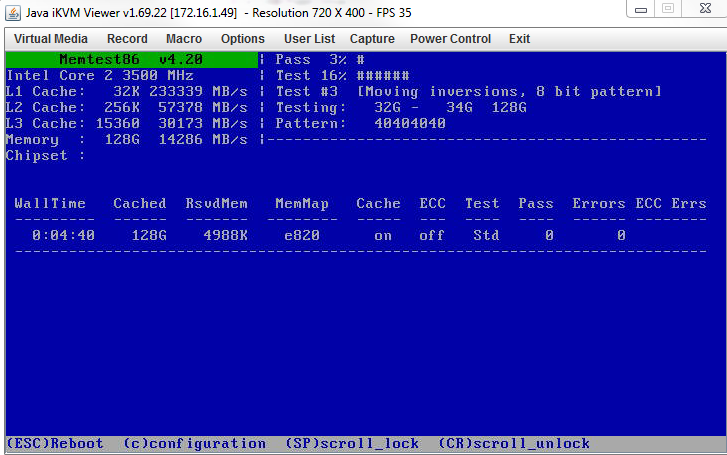Click the WallTime column header
Screen dimensions: 727x455
pyautogui.click(x=50, y=204)
